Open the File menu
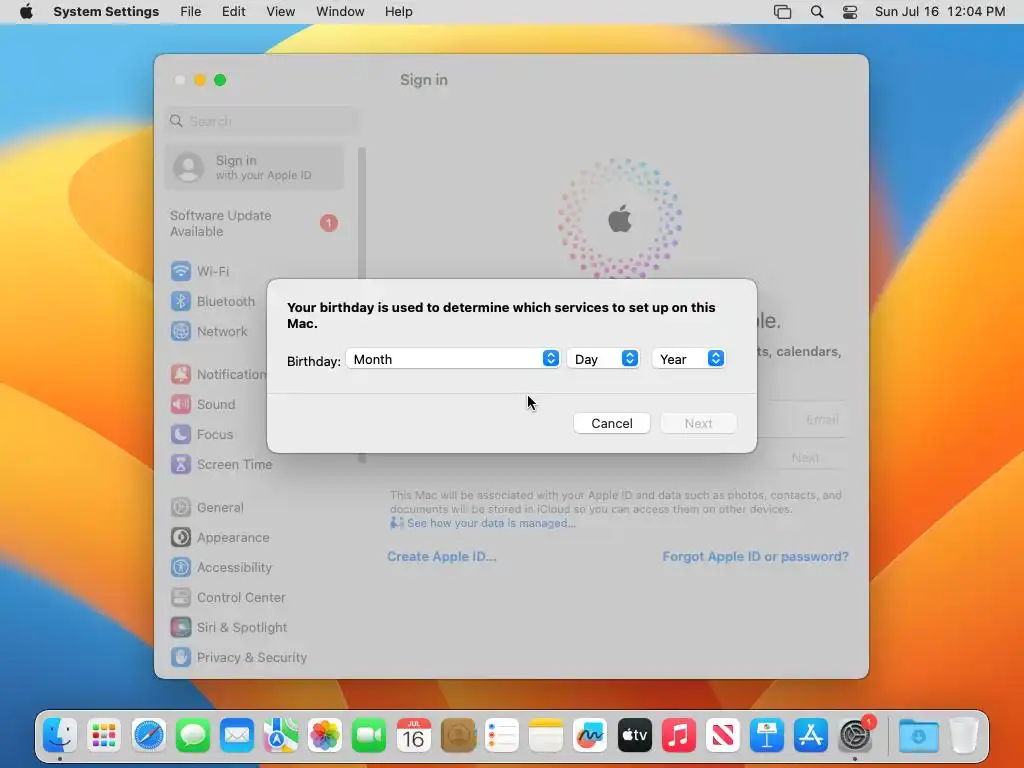 191,12
